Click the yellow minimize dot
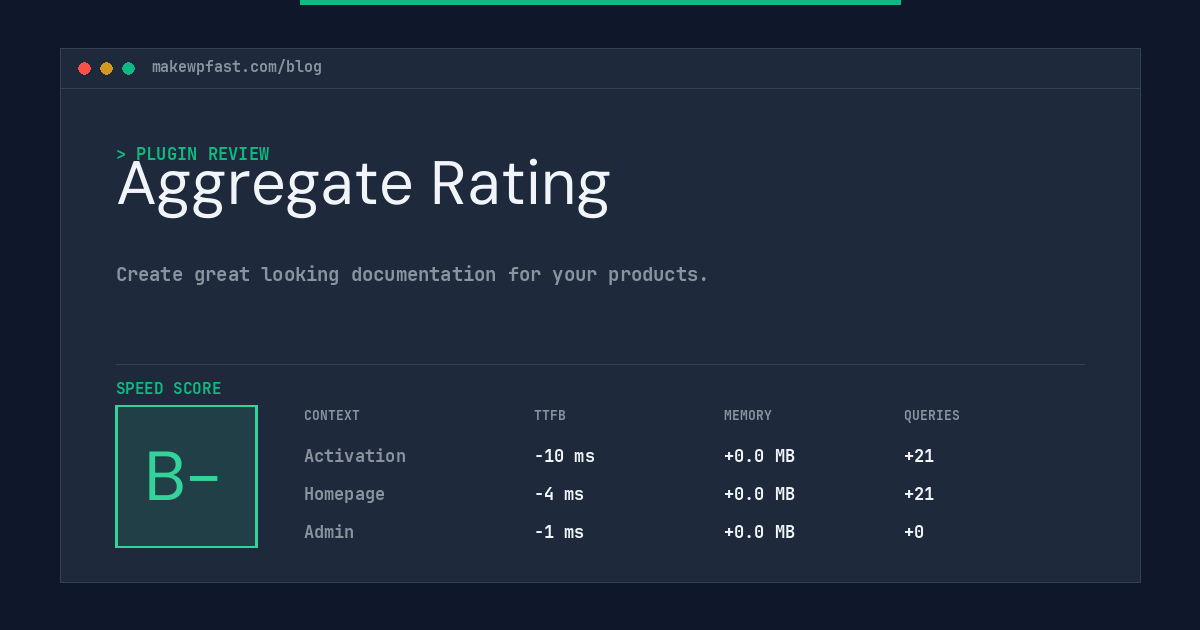Image resolution: width=1200 pixels, height=630 pixels. tap(106, 68)
